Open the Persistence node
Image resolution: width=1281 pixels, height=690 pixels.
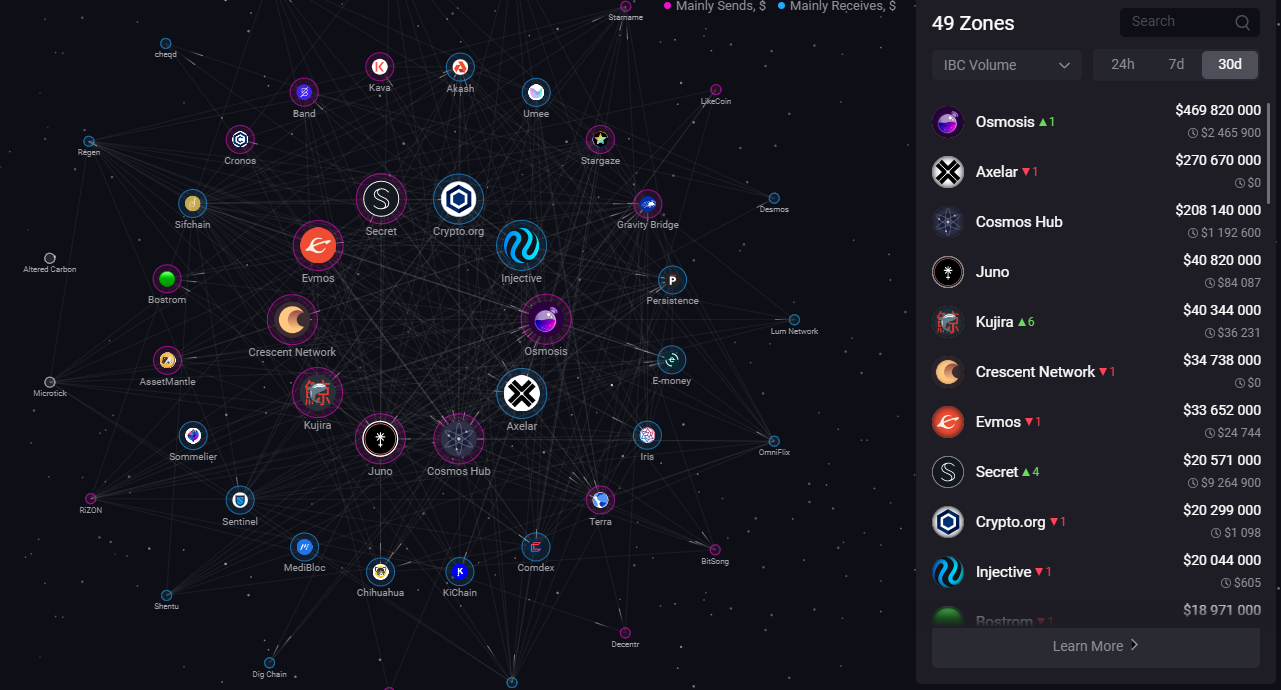[672, 280]
